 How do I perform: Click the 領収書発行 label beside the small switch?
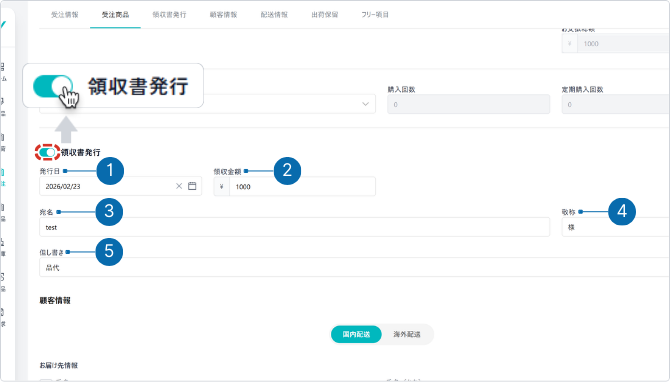click(80, 152)
